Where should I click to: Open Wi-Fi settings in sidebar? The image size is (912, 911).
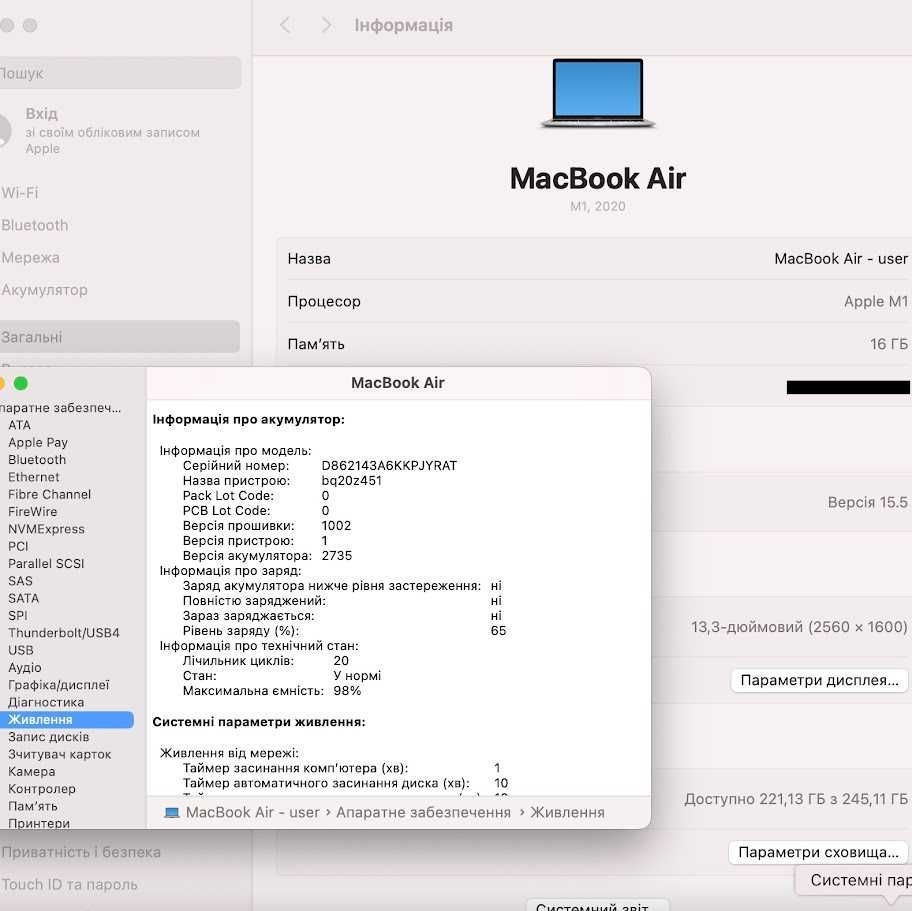click(20, 193)
